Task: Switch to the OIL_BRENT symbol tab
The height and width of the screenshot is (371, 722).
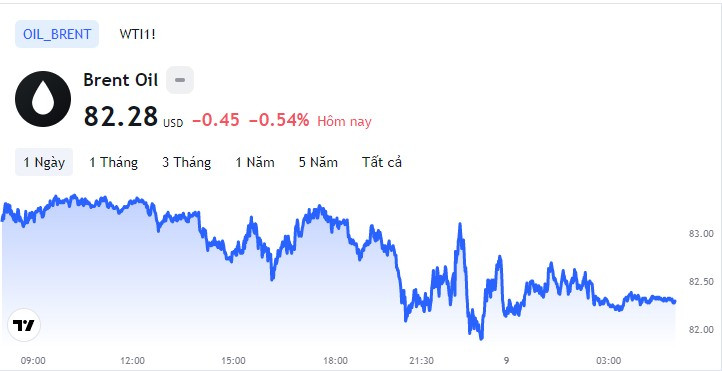Action: pos(57,34)
